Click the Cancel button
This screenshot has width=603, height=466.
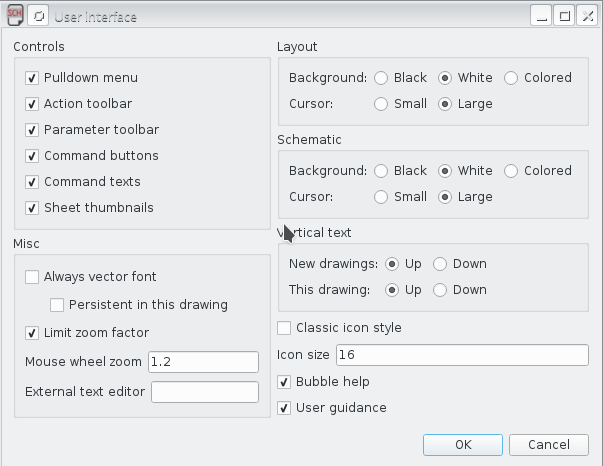tap(549, 445)
